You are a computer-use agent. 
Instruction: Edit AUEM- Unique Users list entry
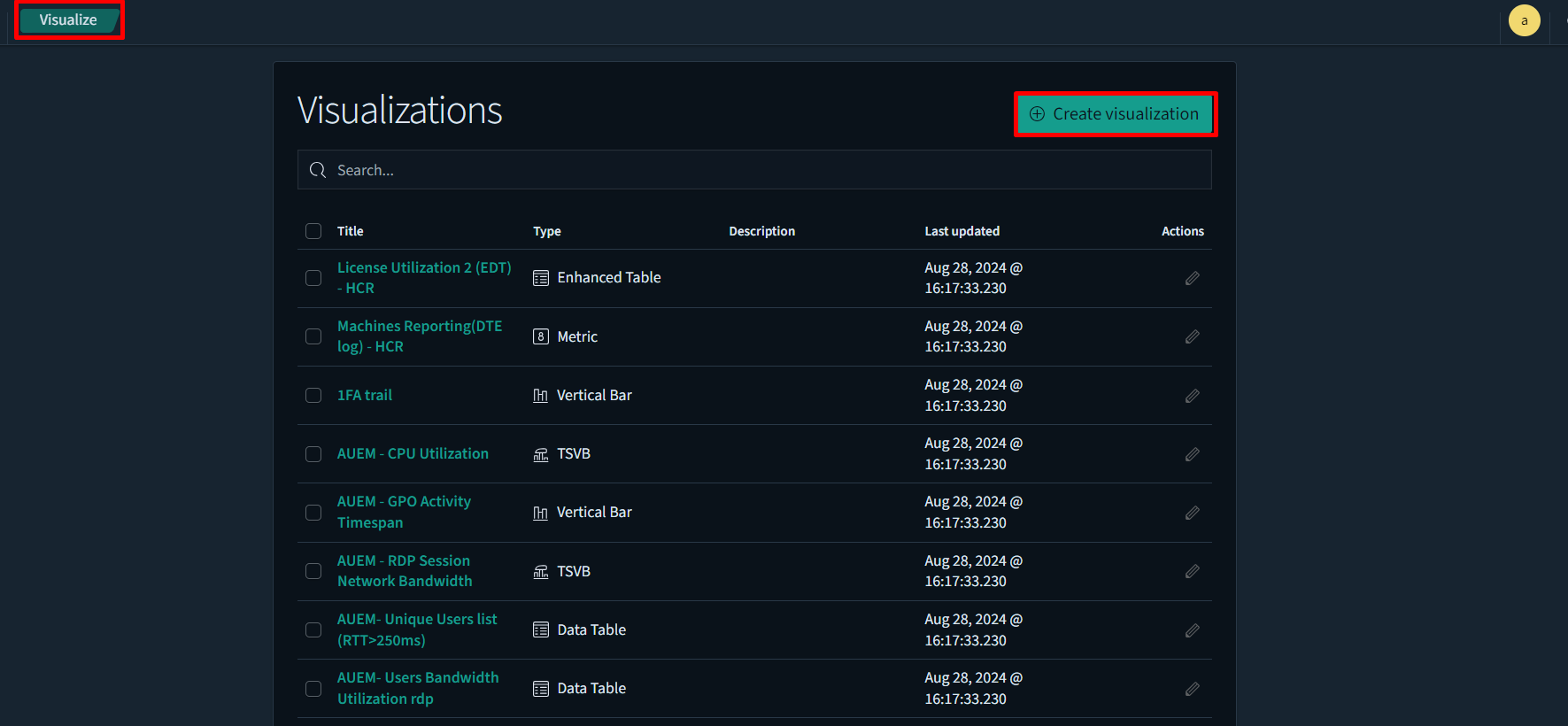tap(1192, 630)
